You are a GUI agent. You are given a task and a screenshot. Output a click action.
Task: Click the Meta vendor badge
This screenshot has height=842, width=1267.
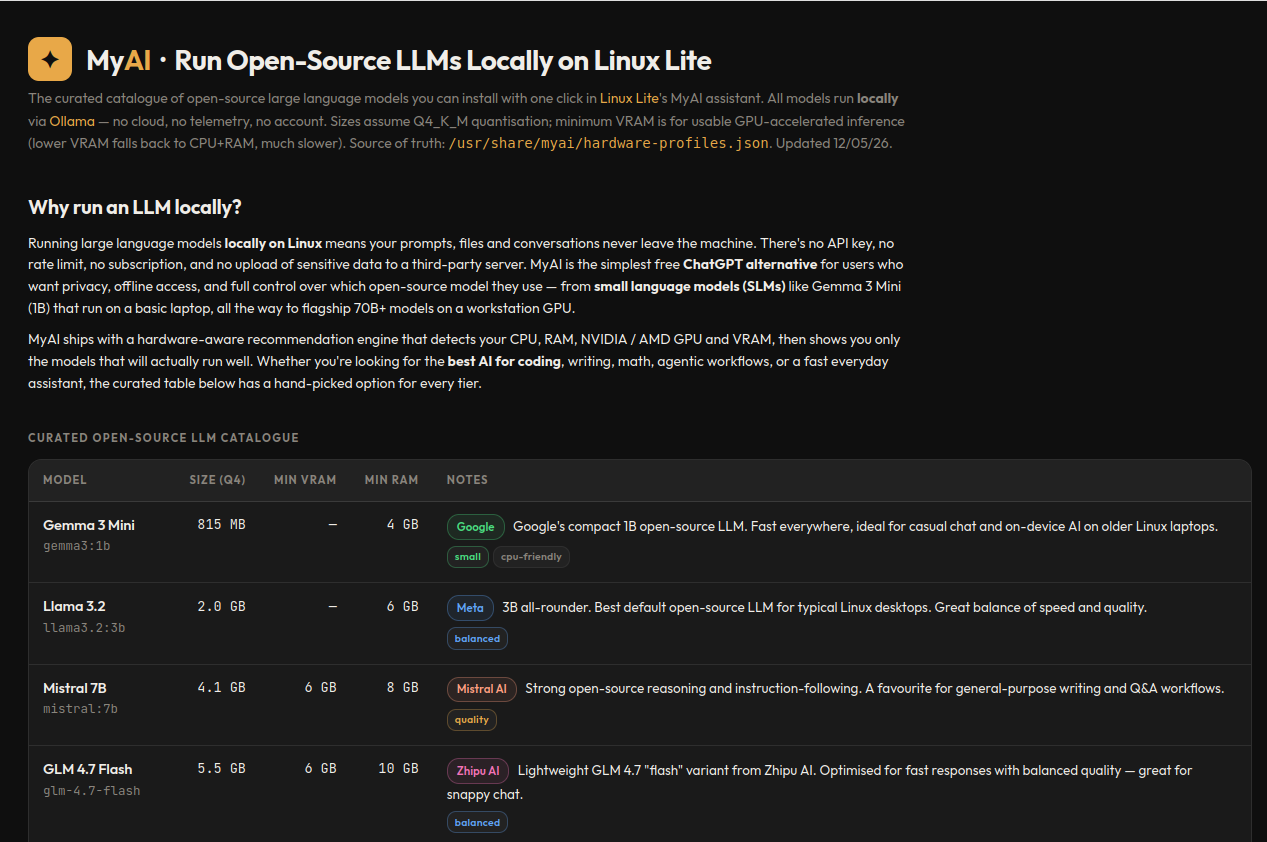click(470, 607)
